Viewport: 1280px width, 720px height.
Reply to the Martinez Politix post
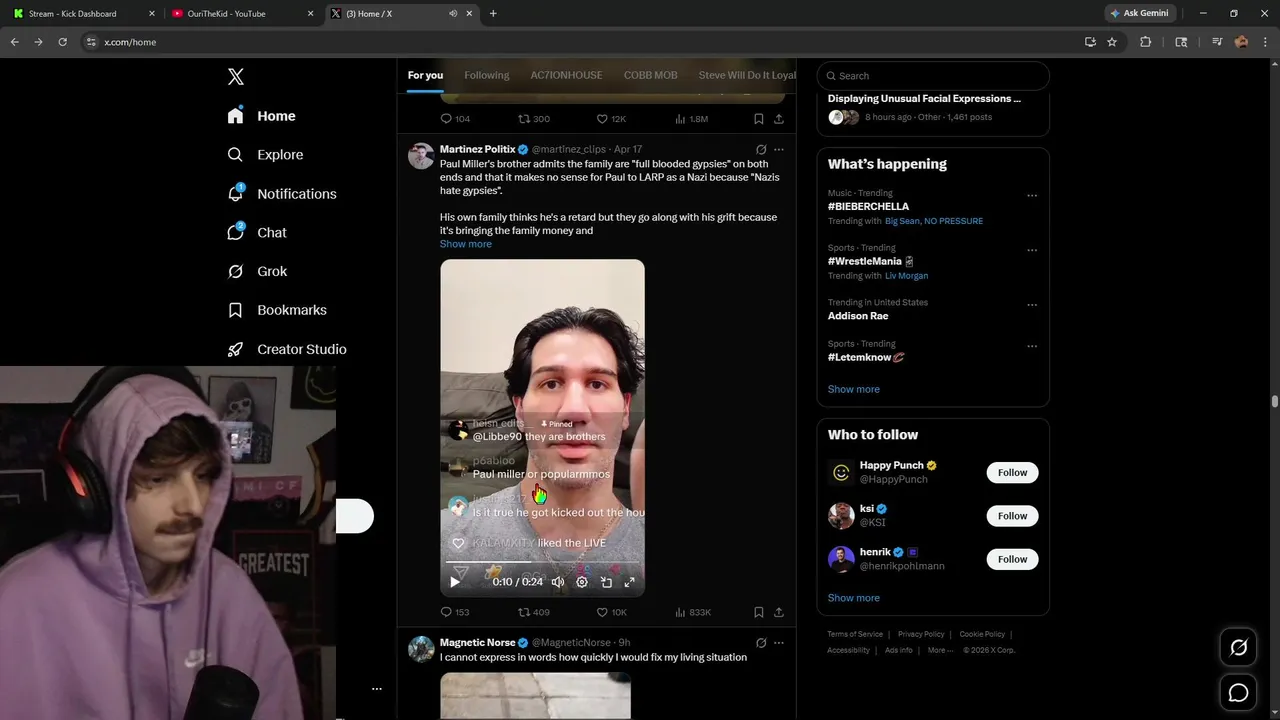click(x=455, y=612)
